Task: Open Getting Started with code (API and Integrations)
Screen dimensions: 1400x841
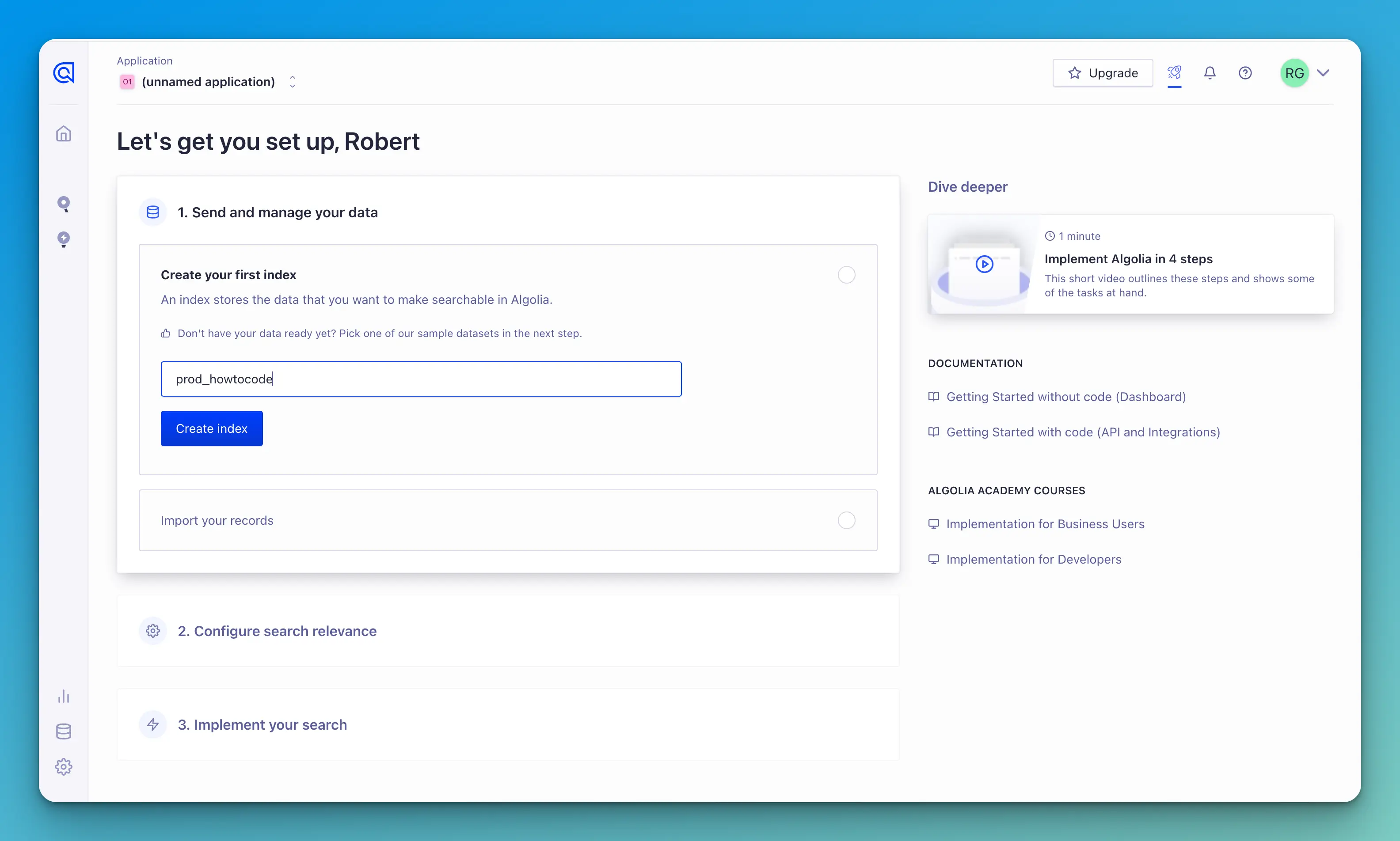Action: tap(1083, 432)
